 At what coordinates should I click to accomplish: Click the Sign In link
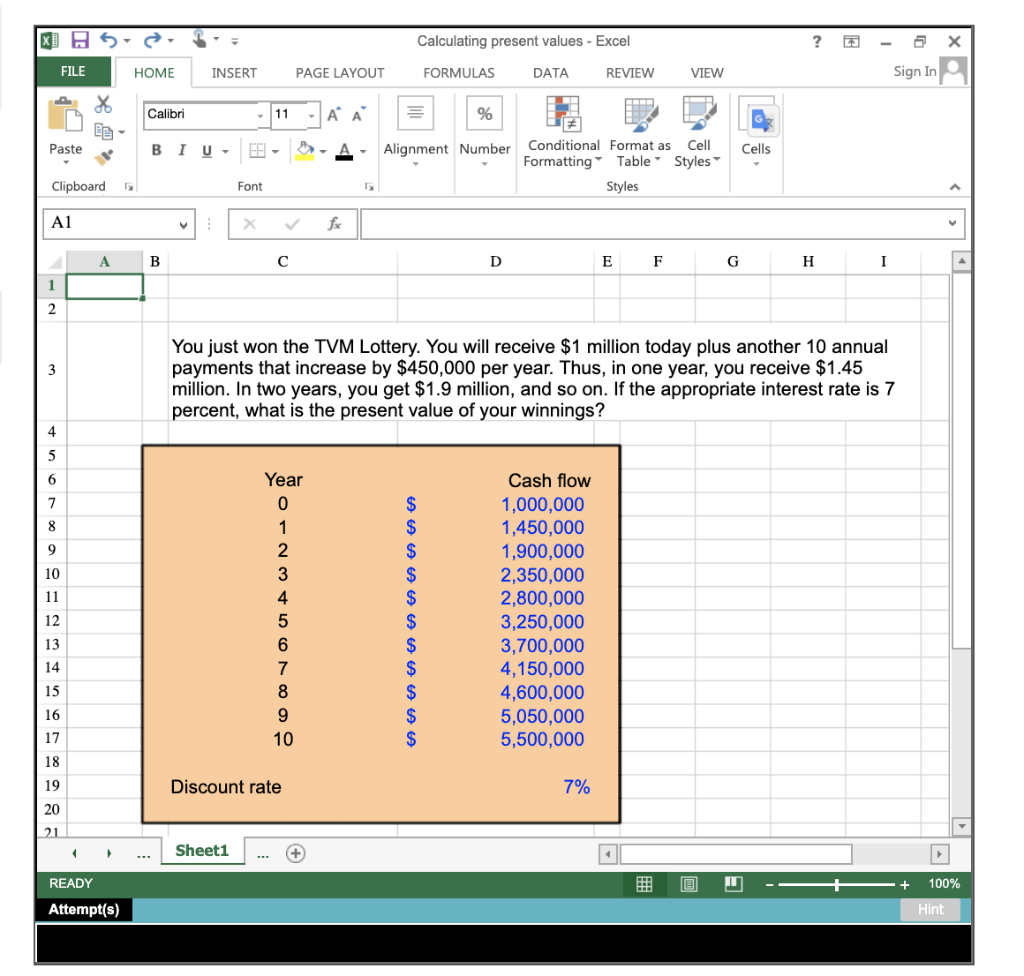pyautogui.click(x=913, y=71)
